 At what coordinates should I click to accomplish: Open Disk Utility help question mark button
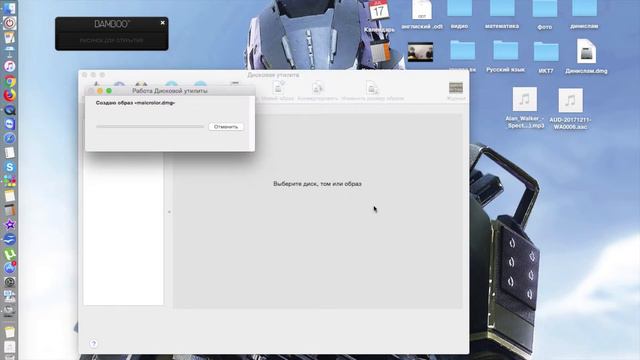[93, 344]
